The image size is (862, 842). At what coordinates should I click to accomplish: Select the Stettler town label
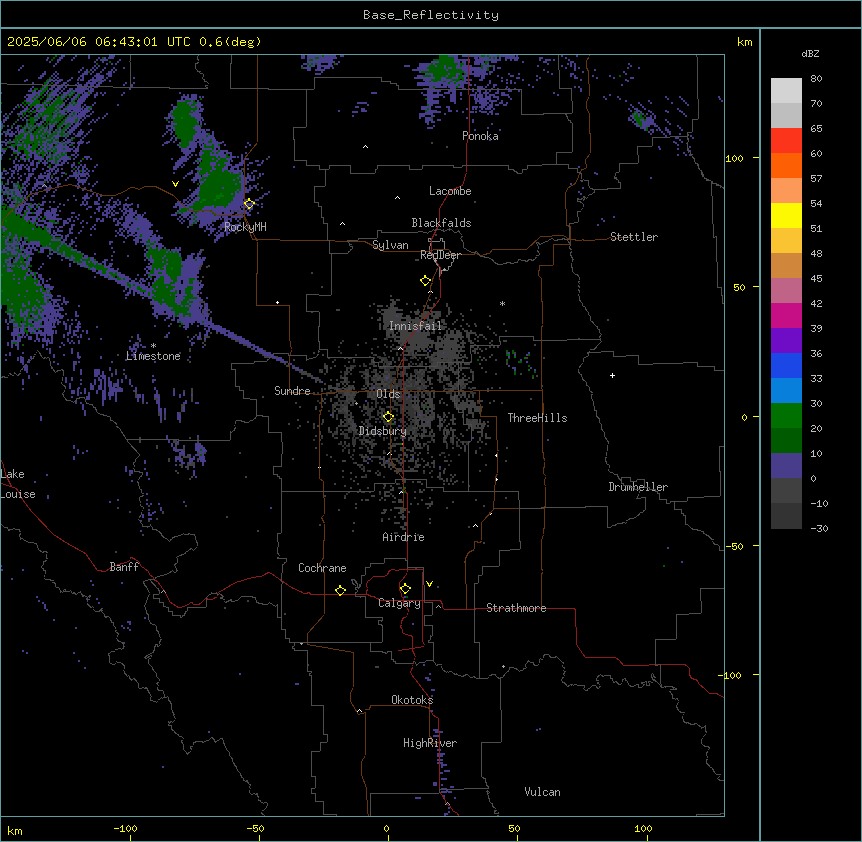click(x=634, y=237)
